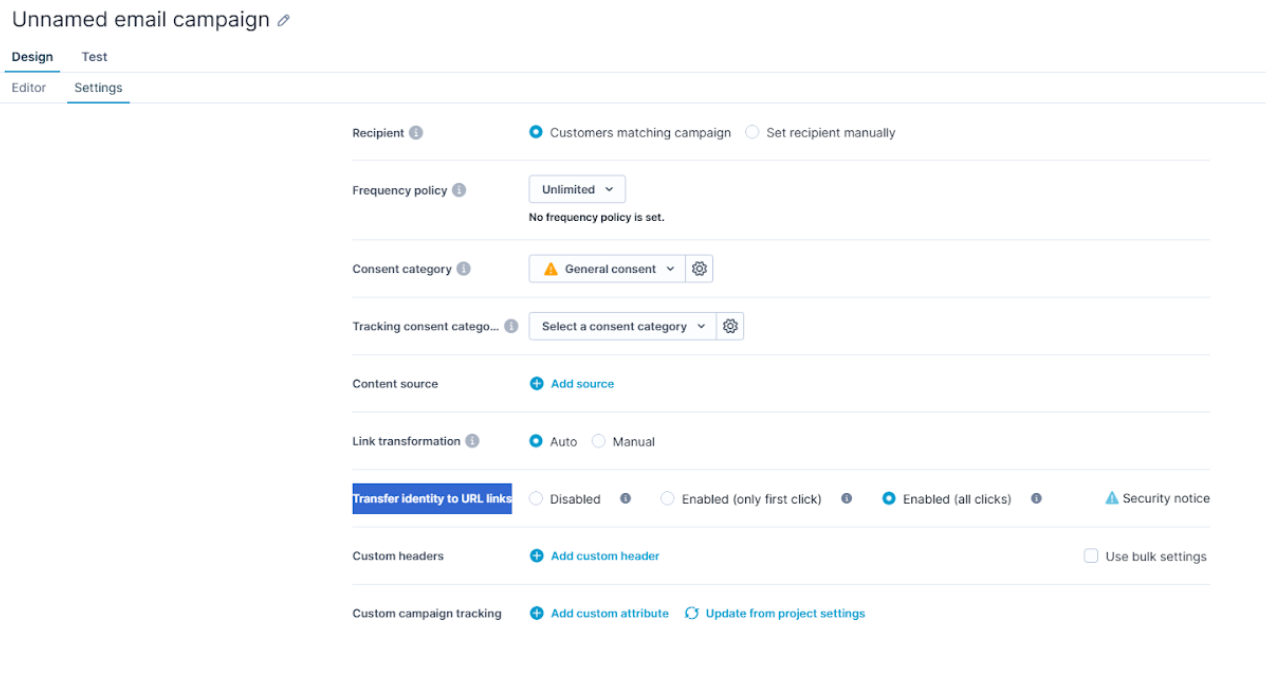The image size is (1266, 678).
Task: Click Update from project settings
Action: click(x=784, y=613)
